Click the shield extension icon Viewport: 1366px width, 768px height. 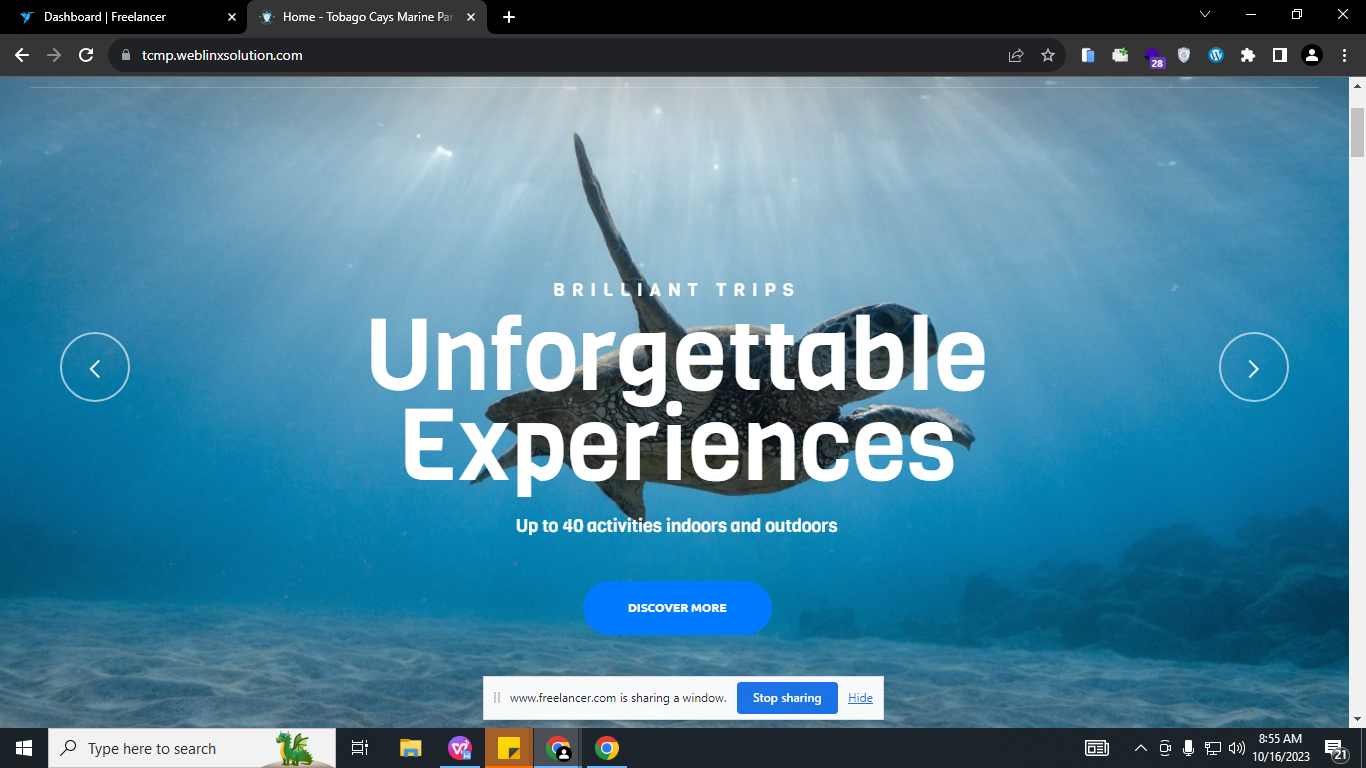click(1184, 56)
